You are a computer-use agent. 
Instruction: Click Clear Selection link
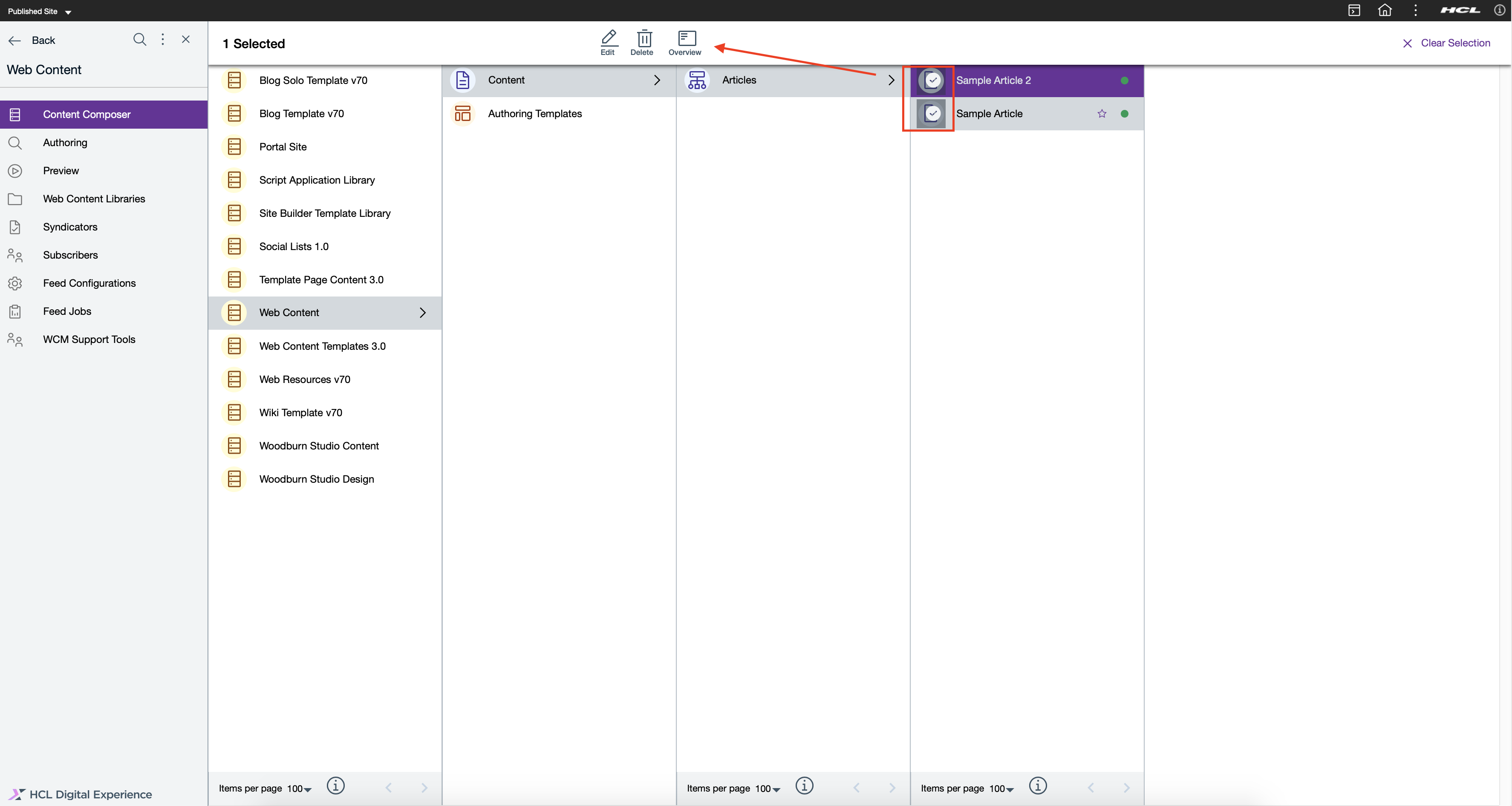click(x=1447, y=43)
